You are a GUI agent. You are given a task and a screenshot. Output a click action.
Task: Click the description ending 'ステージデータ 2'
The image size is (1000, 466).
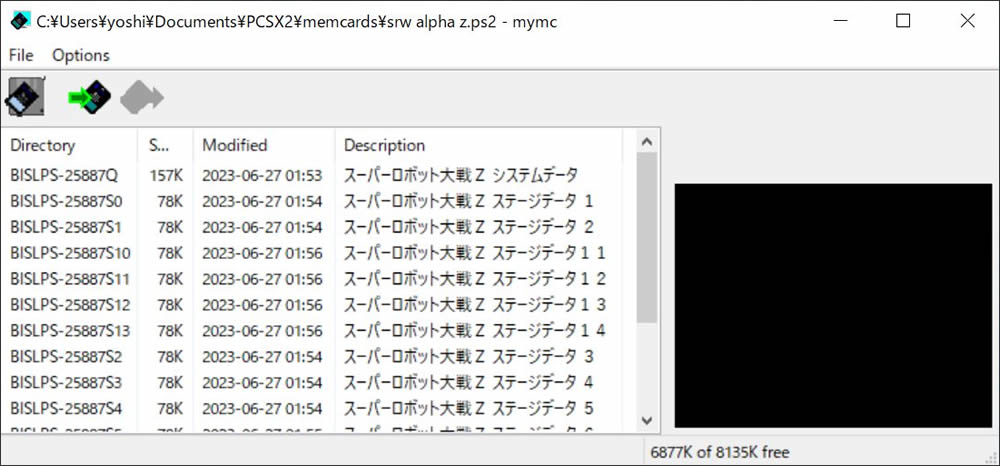point(469,227)
